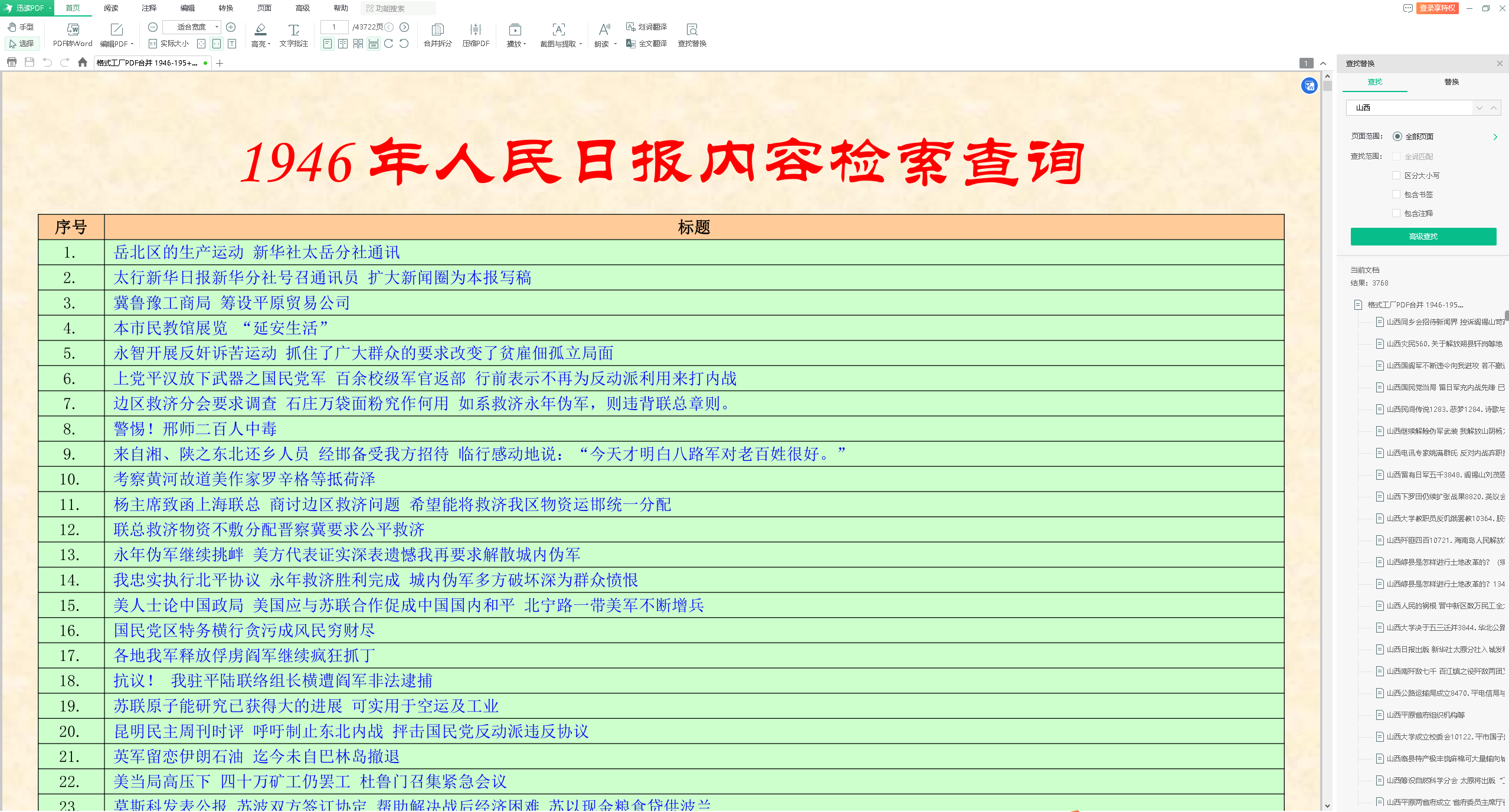Click the 文字批注 text annotation tool
The width and height of the screenshot is (1509, 812).
point(293,30)
